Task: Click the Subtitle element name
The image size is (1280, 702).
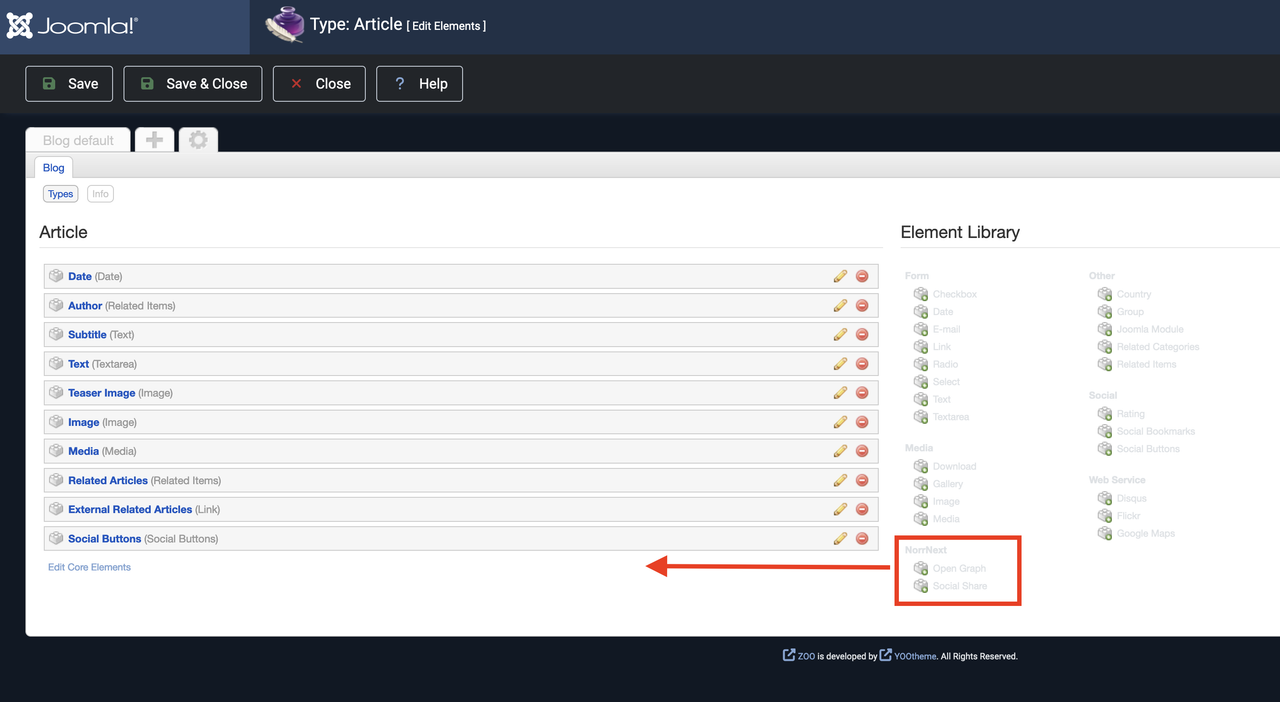Action: [x=87, y=334]
